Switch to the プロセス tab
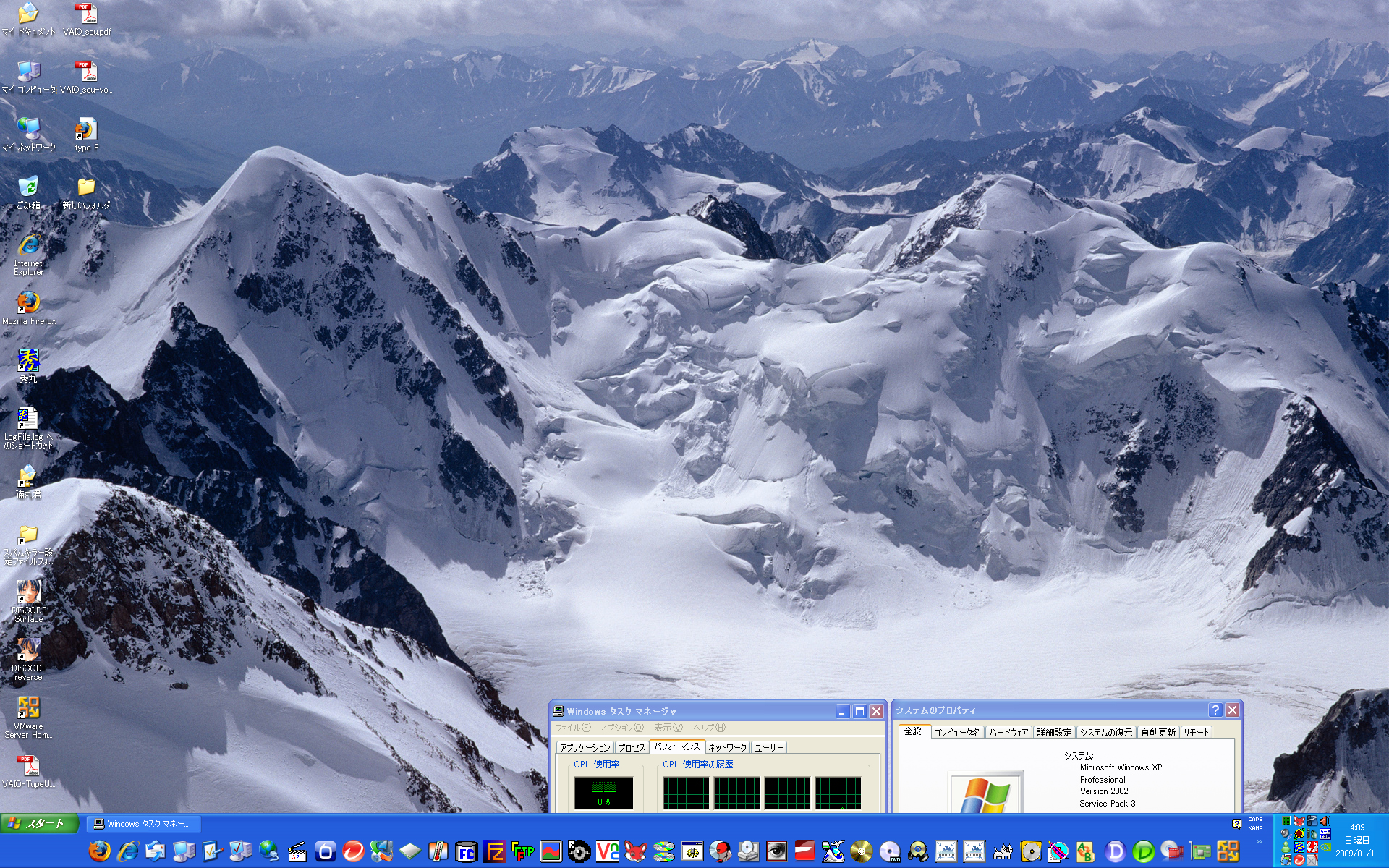The height and width of the screenshot is (868, 1389). 632,747
